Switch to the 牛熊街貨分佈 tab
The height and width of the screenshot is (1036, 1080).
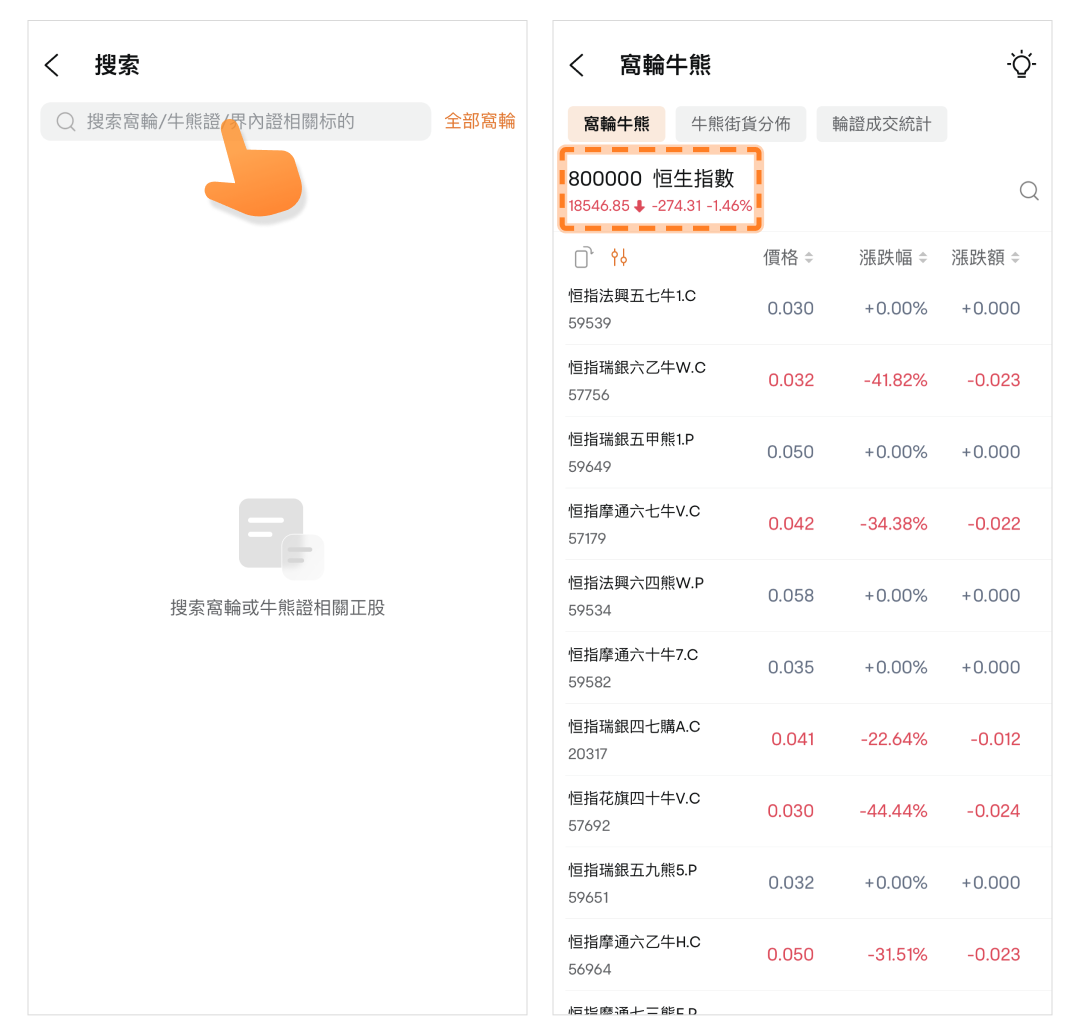coord(740,124)
